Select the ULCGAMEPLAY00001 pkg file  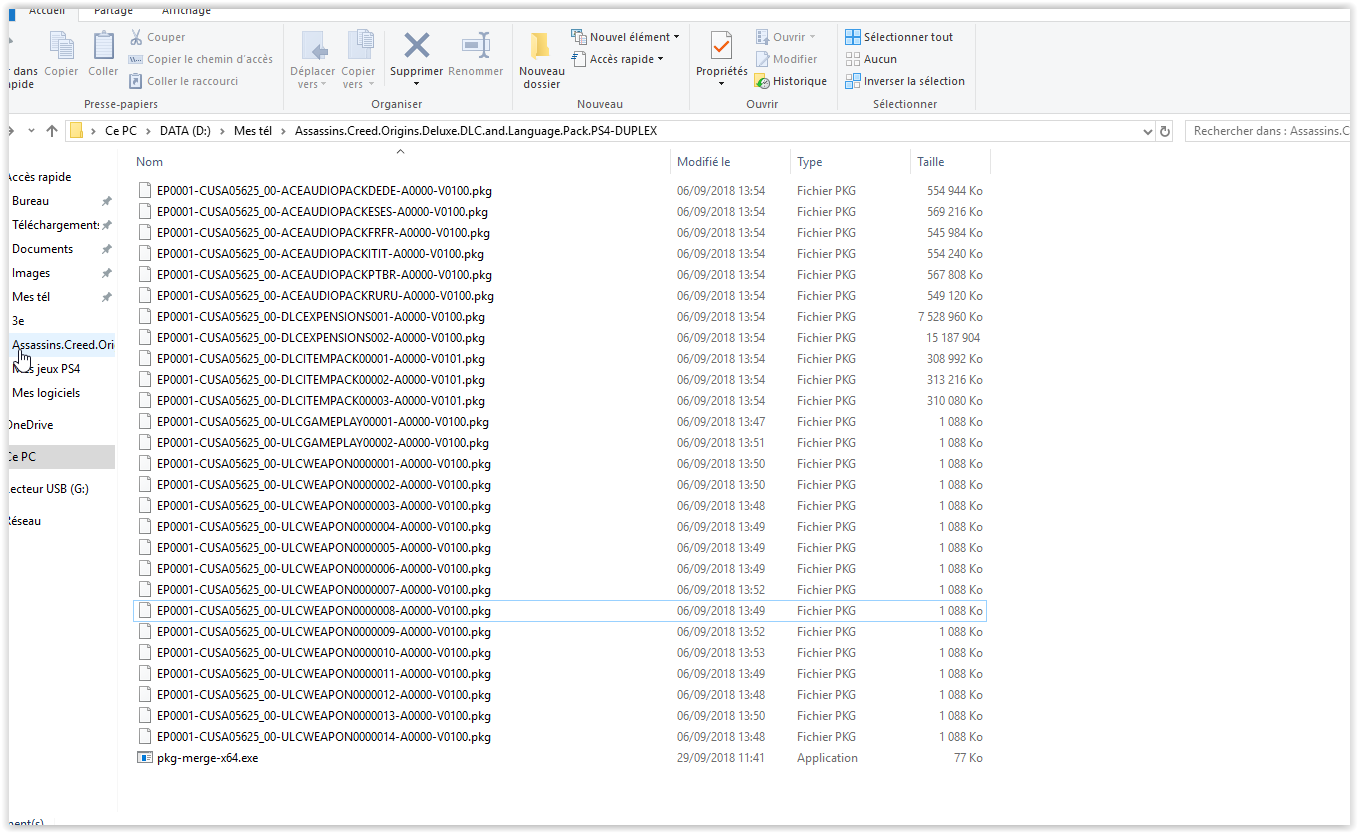322,422
